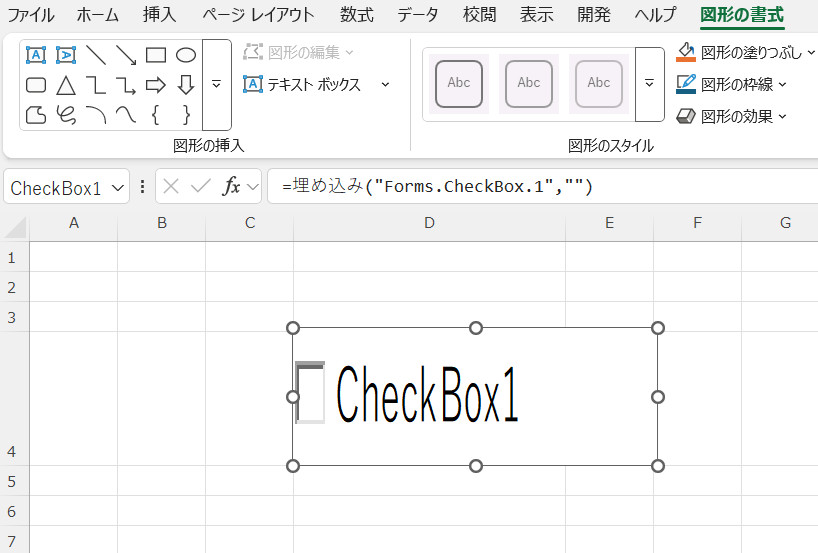Toggle the CheckBox1 checkbox
Image resolution: width=818 pixels, height=553 pixels.
click(x=310, y=393)
